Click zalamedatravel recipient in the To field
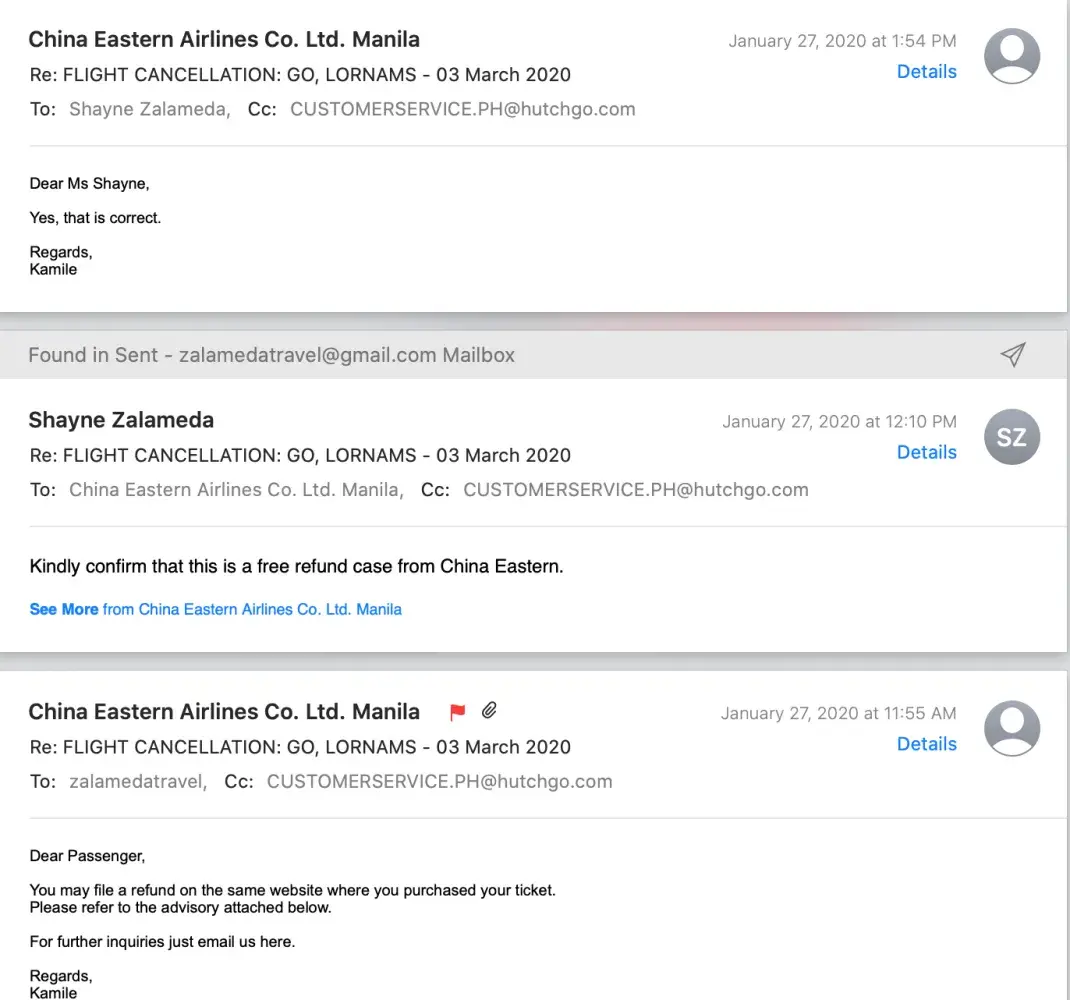Screen dimensions: 1070x1000 pos(137,782)
